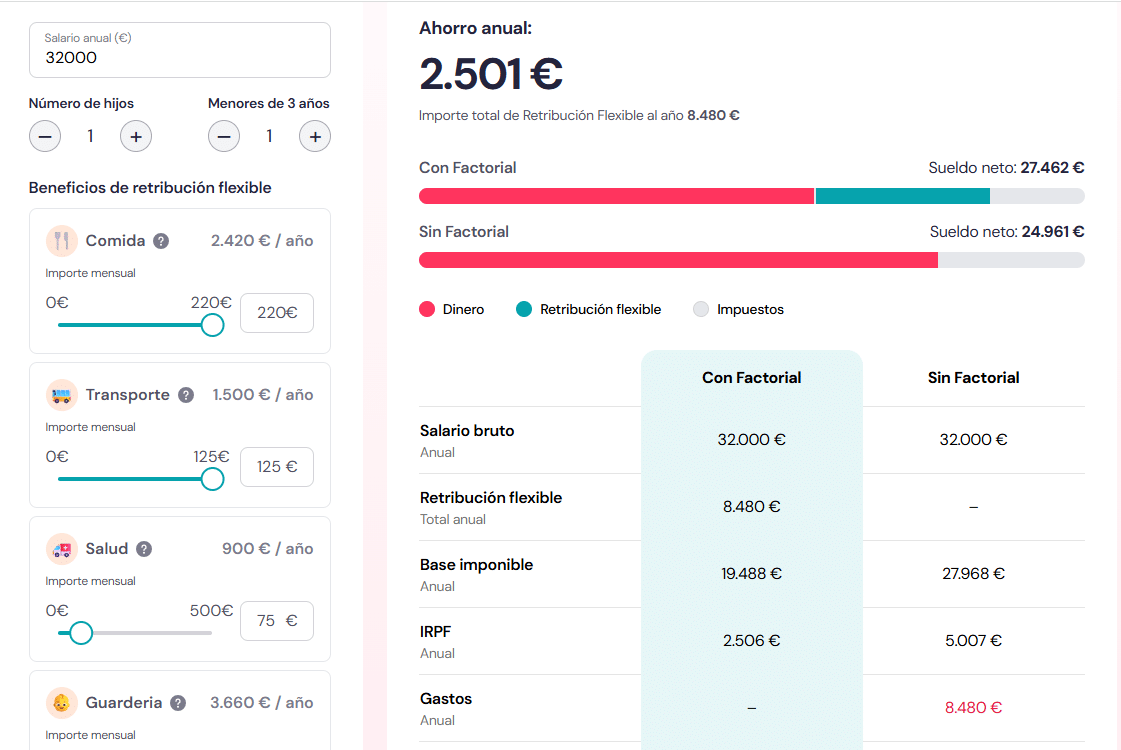Click the Base imponible 27.968 € cell

(973, 573)
